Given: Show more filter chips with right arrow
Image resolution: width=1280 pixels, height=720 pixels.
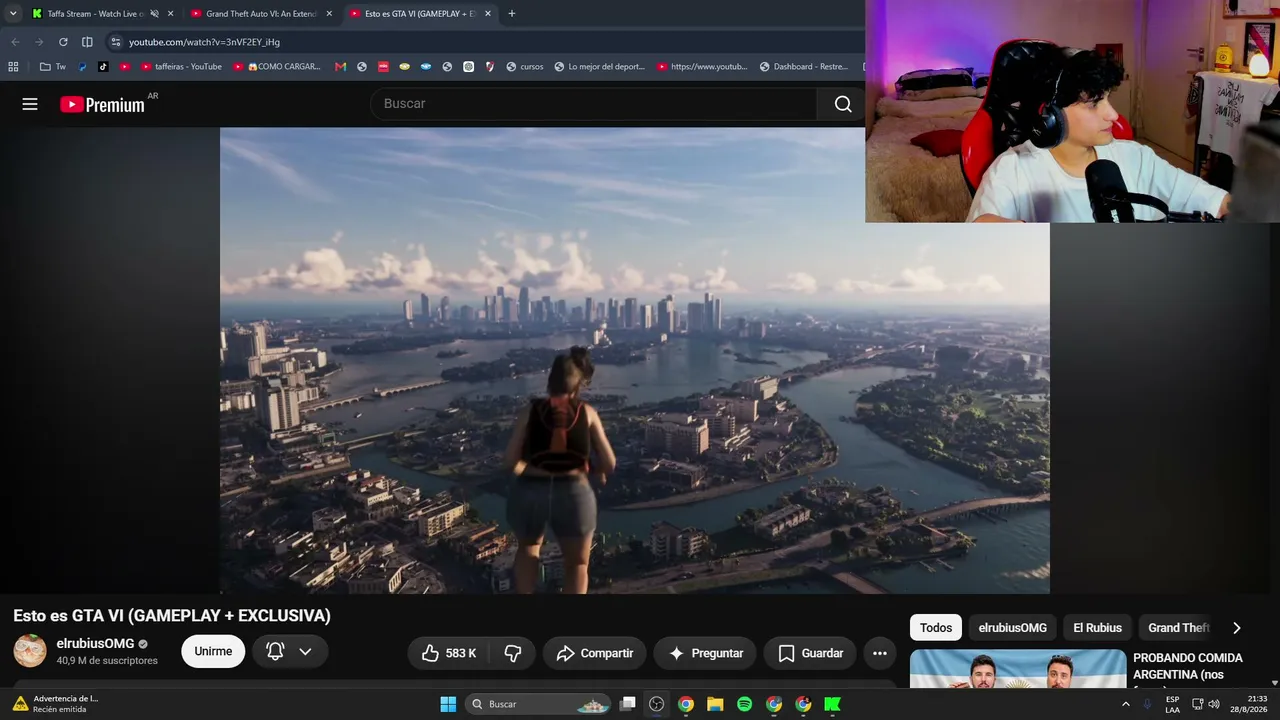Looking at the screenshot, I should (1236, 628).
